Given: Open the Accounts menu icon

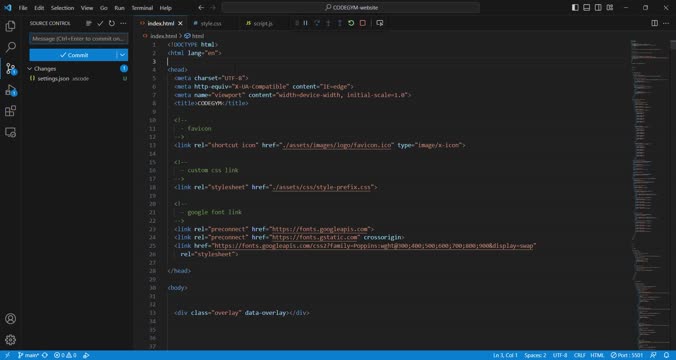Looking at the screenshot, I should pyautogui.click(x=10, y=319).
